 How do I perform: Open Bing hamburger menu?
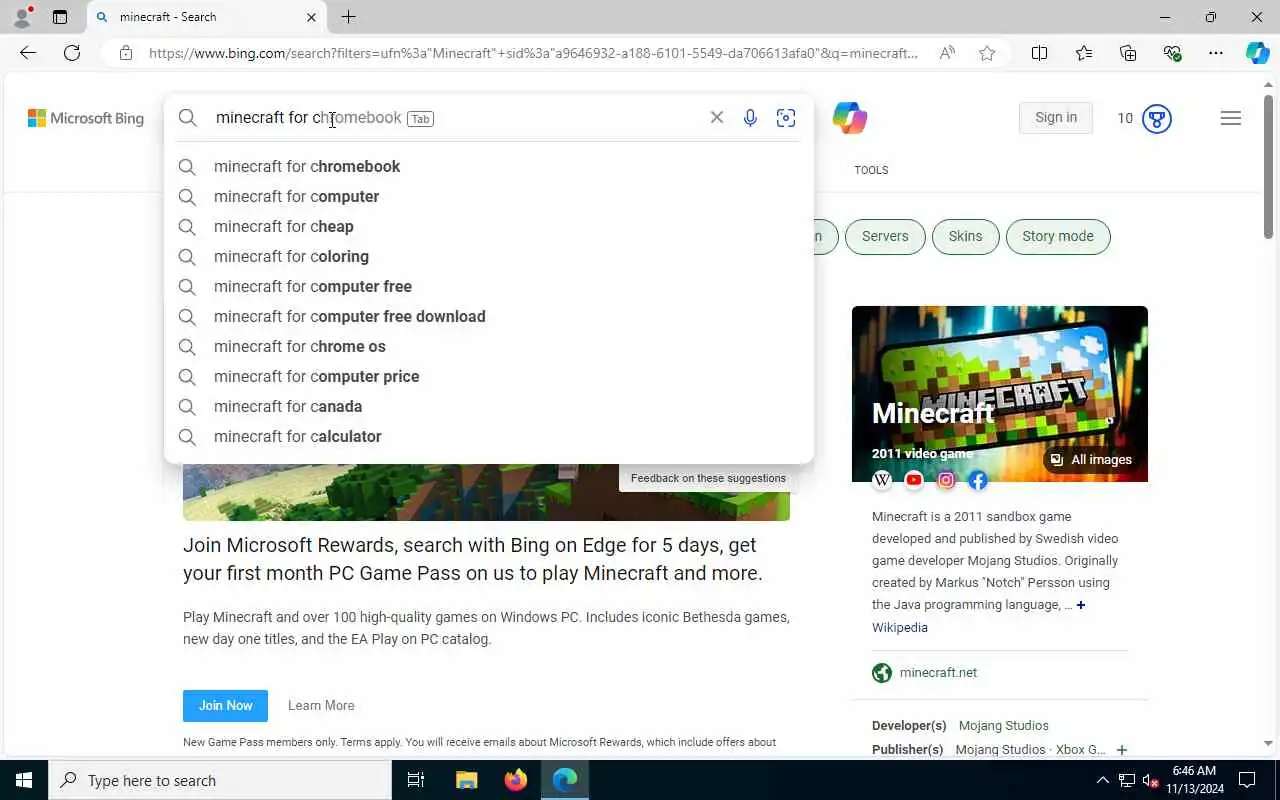tap(1231, 118)
